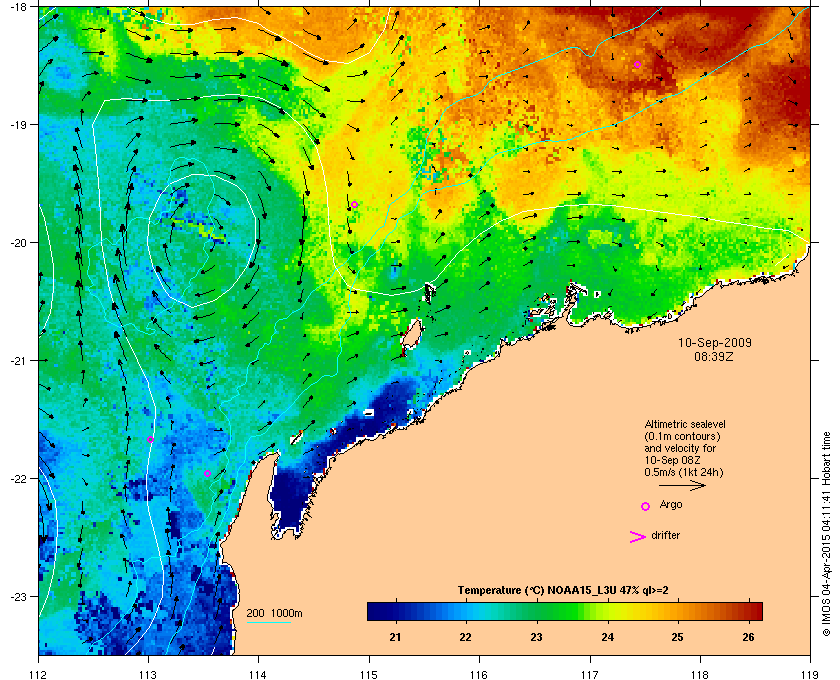The width and height of the screenshot is (840, 680).
Task: Click the latitude axis label -18
Action: pyautogui.click(x=18, y=7)
